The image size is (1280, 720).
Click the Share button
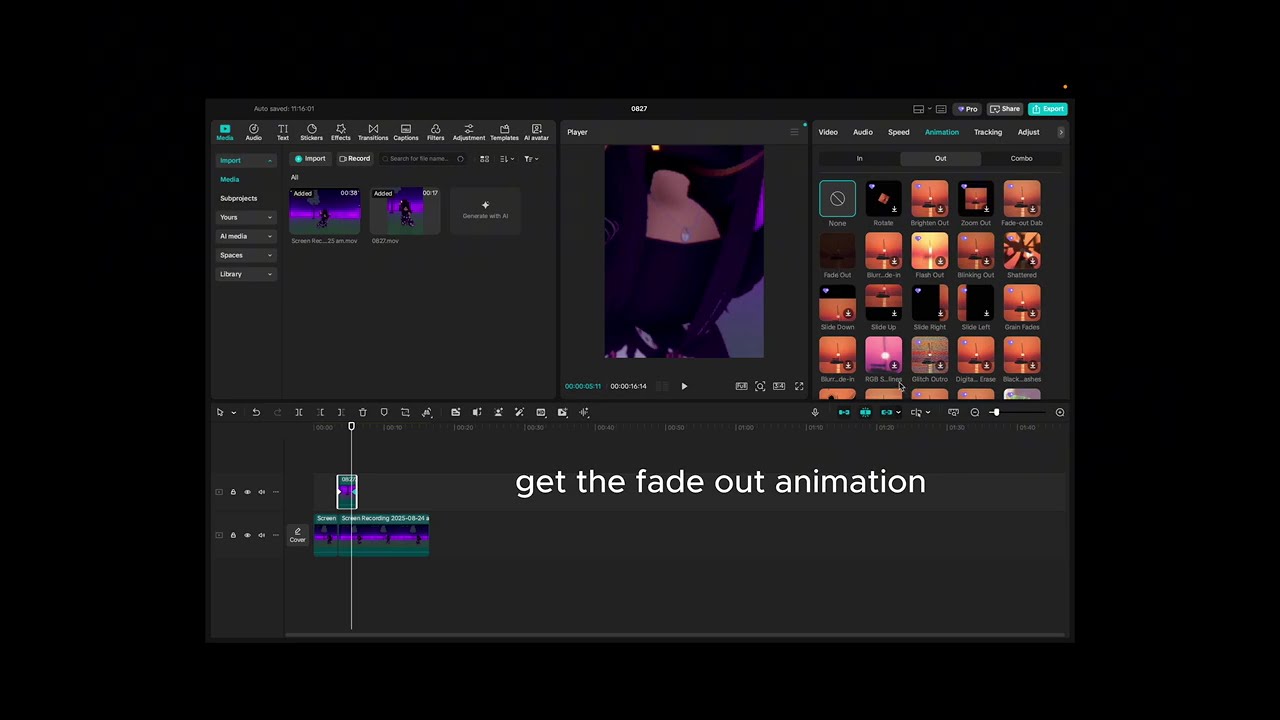(1006, 109)
